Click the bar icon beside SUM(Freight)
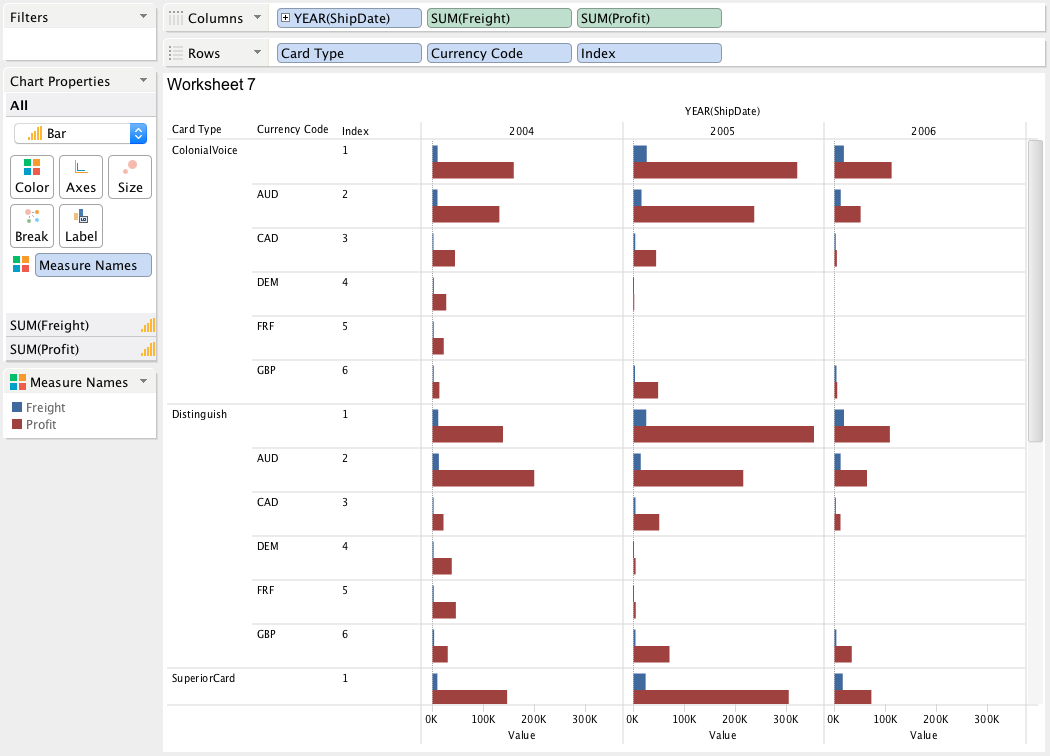Viewport: 1050px width, 756px height. point(148,325)
